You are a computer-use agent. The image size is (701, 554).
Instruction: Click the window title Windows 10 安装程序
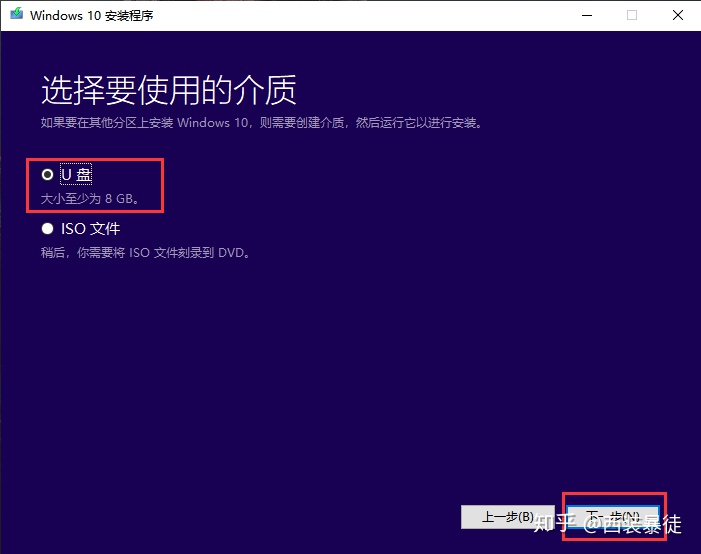(x=92, y=16)
